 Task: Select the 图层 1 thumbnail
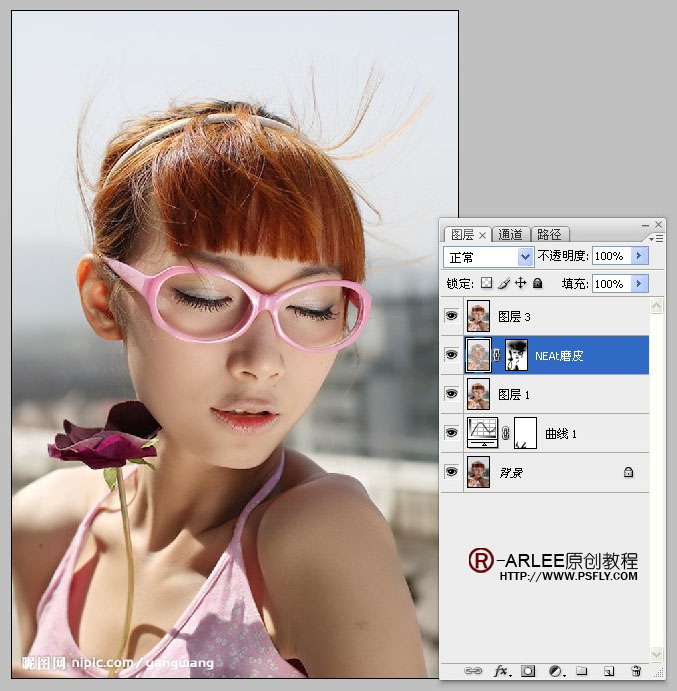tap(478, 394)
